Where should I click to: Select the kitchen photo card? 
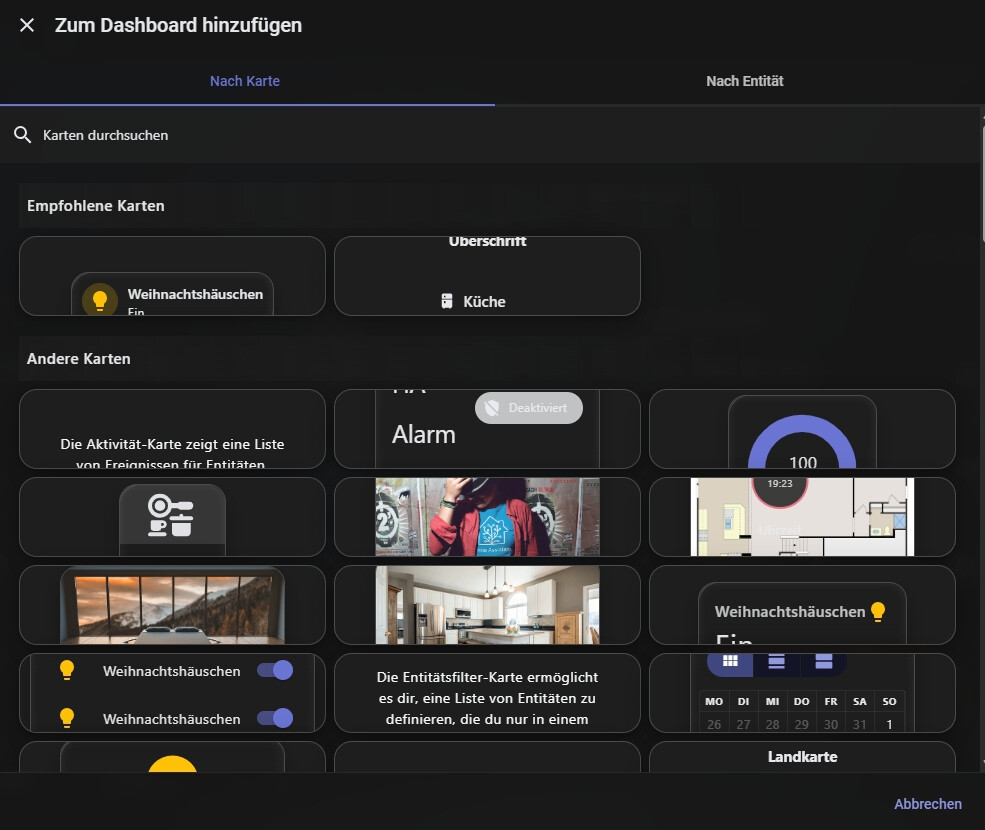pos(487,605)
